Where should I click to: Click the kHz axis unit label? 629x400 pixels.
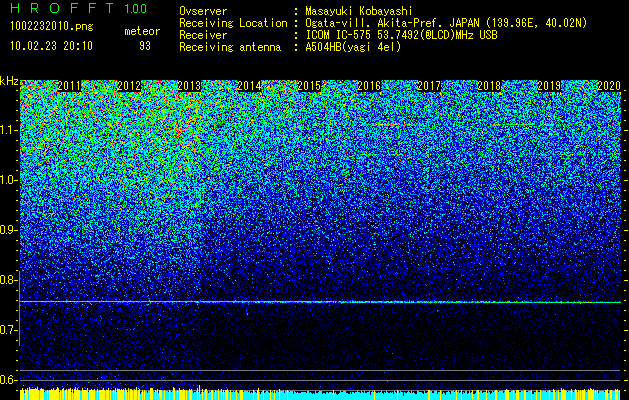9,81
